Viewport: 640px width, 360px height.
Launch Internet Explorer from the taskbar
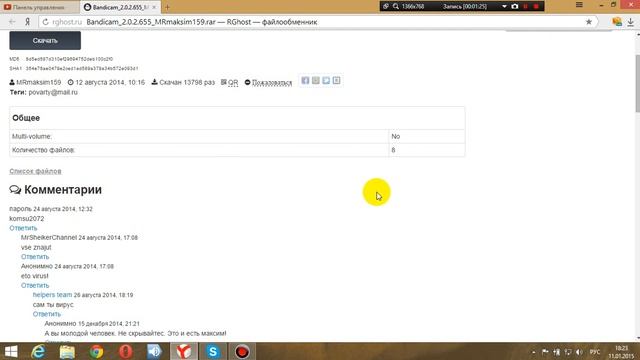coord(38,351)
